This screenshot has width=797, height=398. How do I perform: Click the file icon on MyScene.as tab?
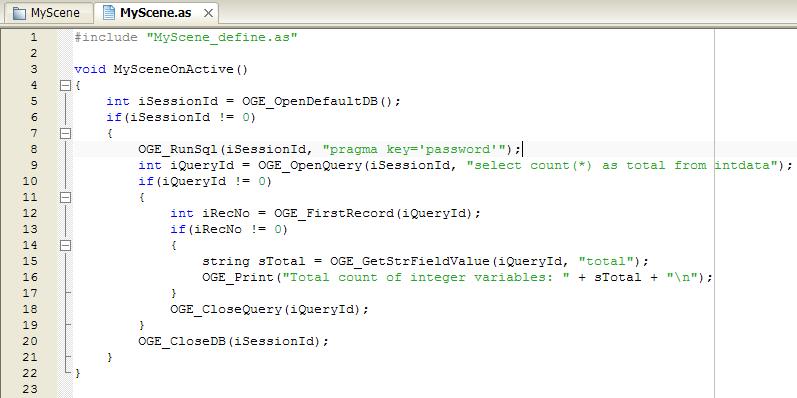click(x=108, y=13)
